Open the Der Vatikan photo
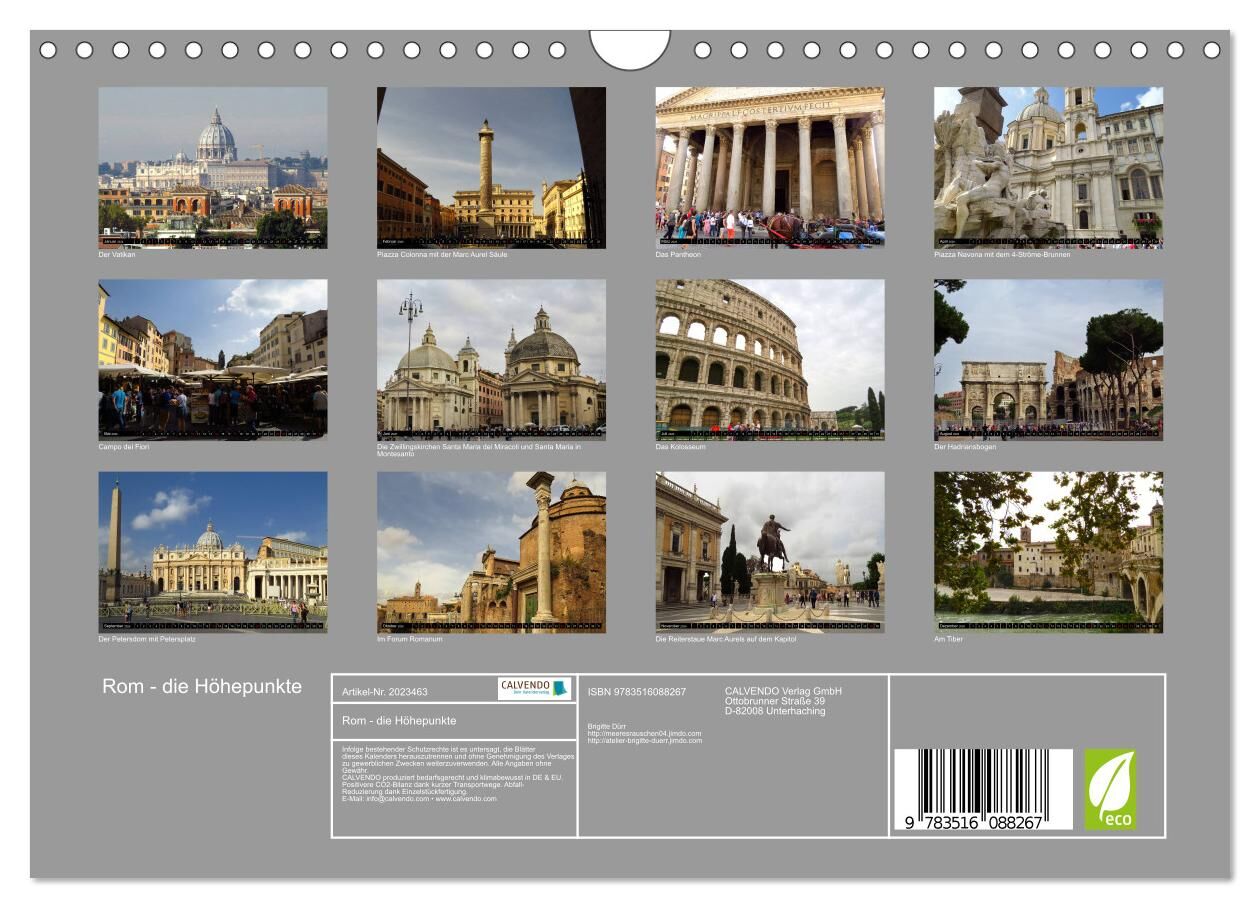1260x908 pixels. click(x=212, y=166)
